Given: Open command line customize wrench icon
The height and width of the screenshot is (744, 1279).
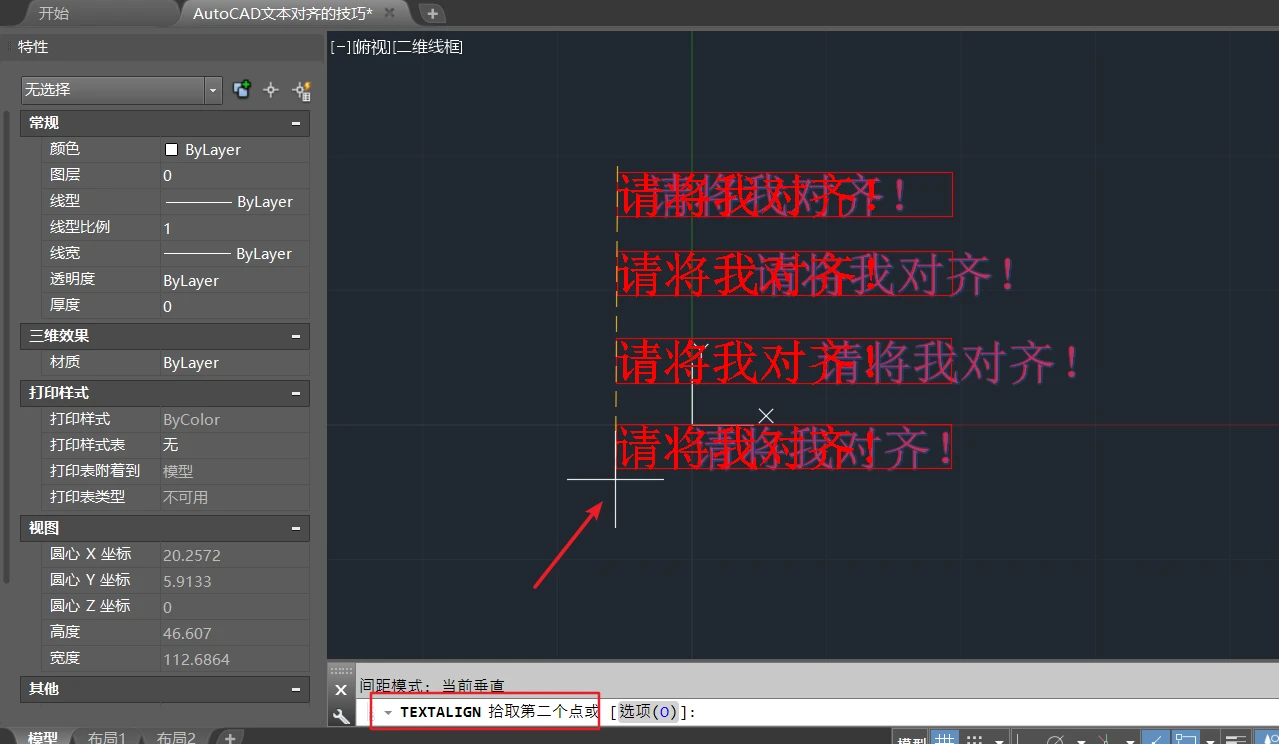Looking at the screenshot, I should click(x=341, y=715).
